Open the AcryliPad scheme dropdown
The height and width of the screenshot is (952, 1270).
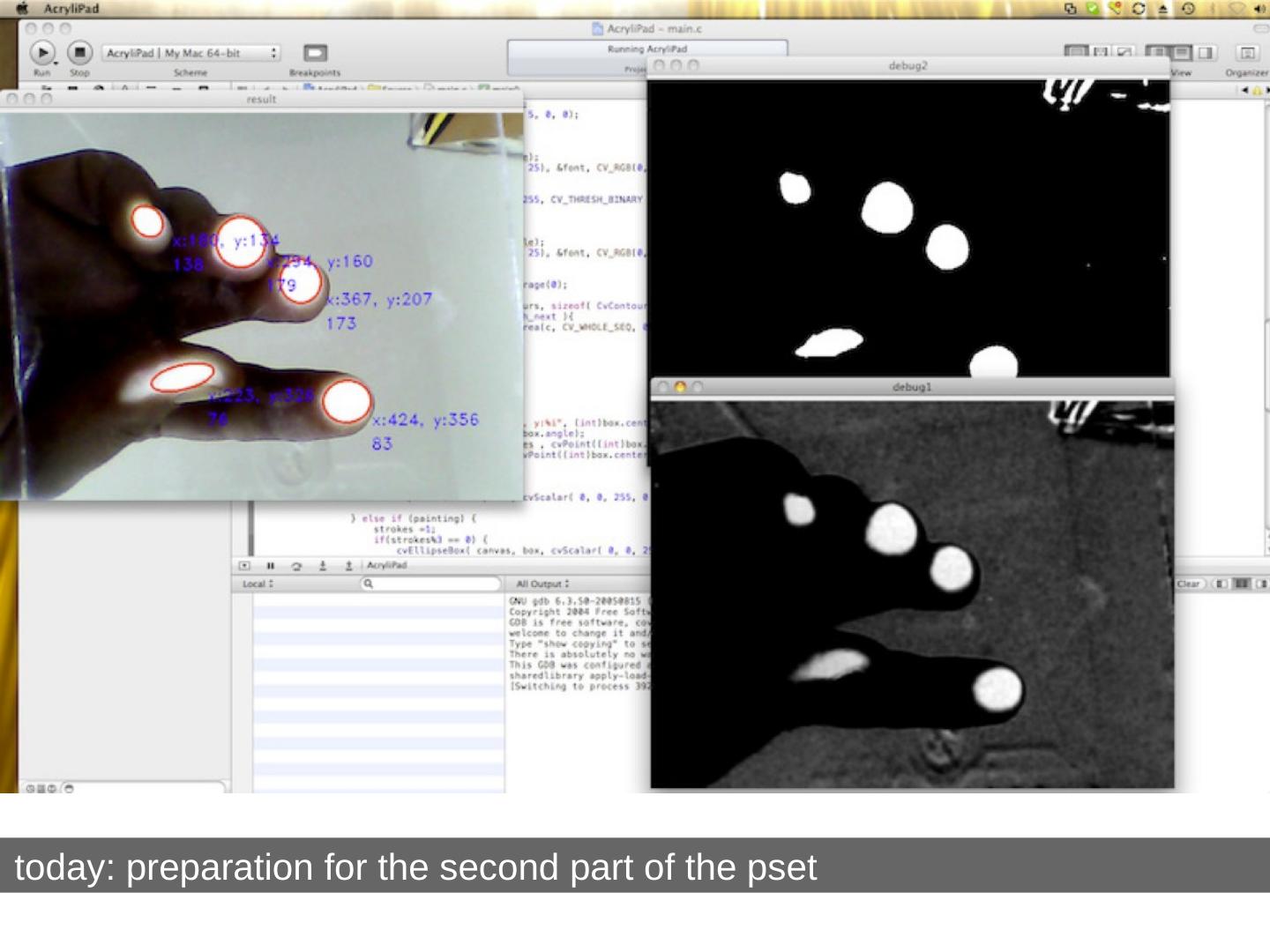tap(190, 53)
